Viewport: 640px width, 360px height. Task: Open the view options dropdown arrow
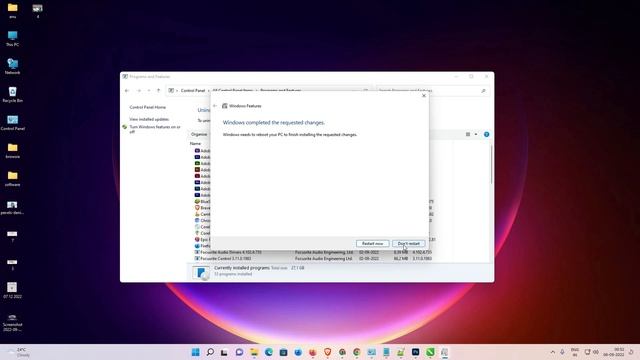476,134
